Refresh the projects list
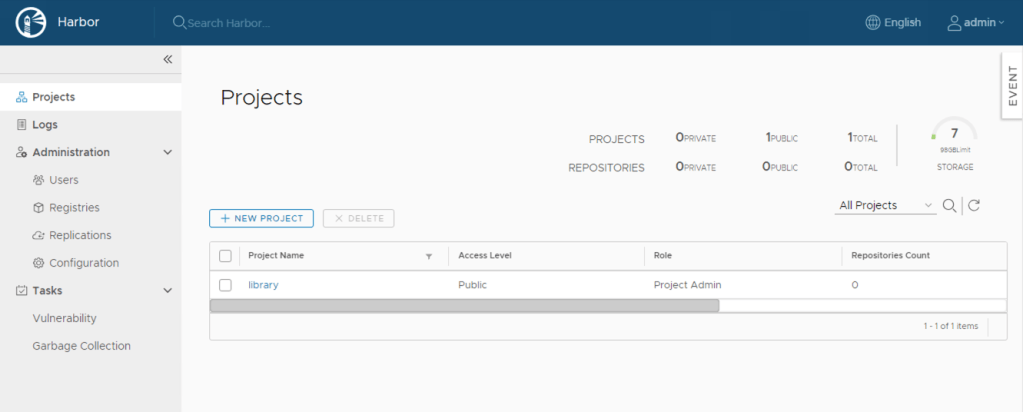The height and width of the screenshot is (412, 1023). 974,205
